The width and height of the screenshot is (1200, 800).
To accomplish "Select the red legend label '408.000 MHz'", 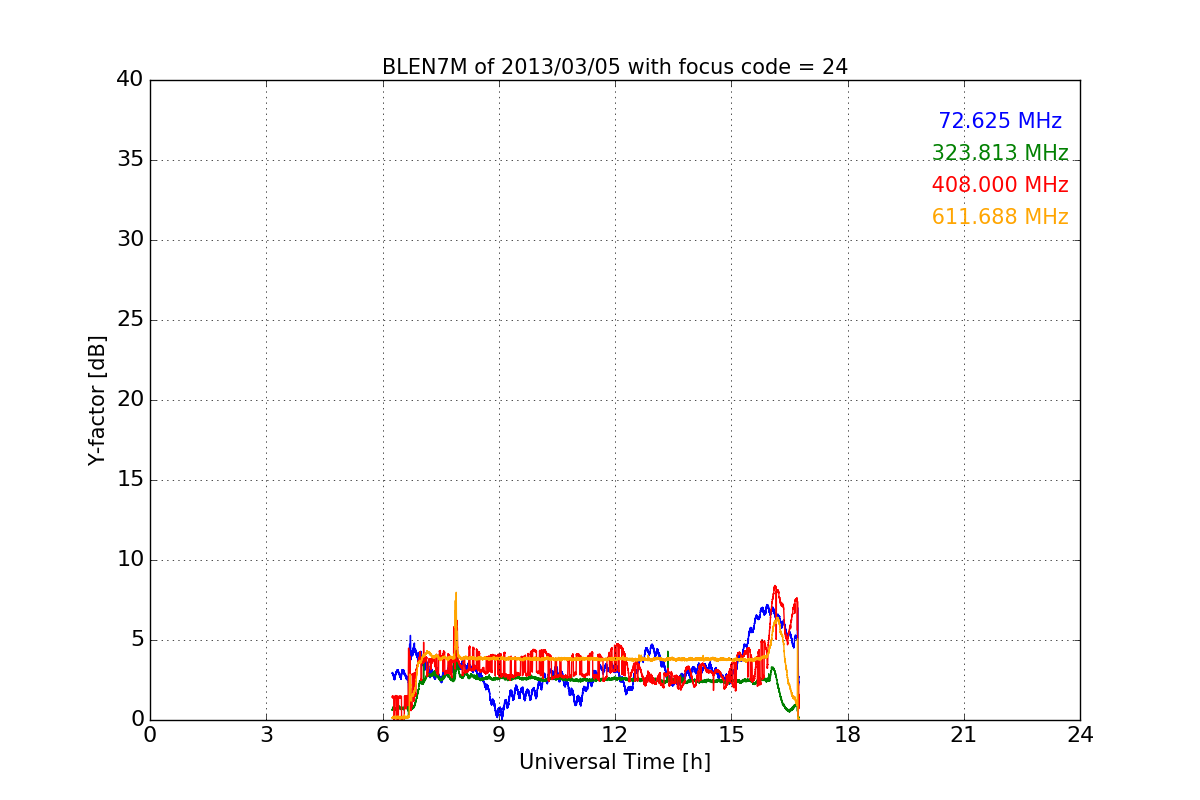I will coord(1000,185).
